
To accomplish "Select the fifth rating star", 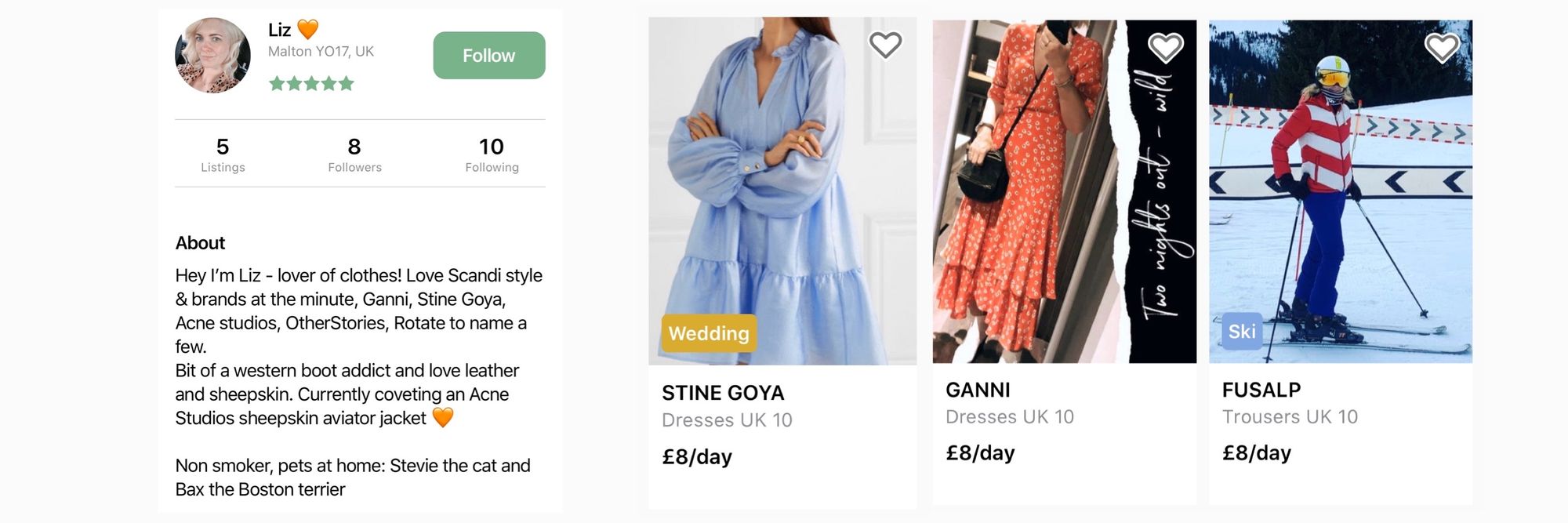I will pyautogui.click(x=347, y=82).
